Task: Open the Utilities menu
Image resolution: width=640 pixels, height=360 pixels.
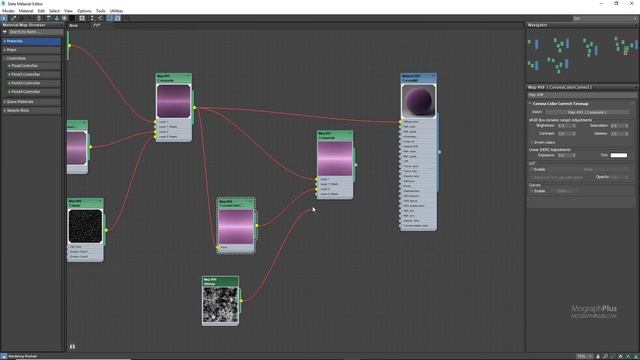Action: pos(116,11)
